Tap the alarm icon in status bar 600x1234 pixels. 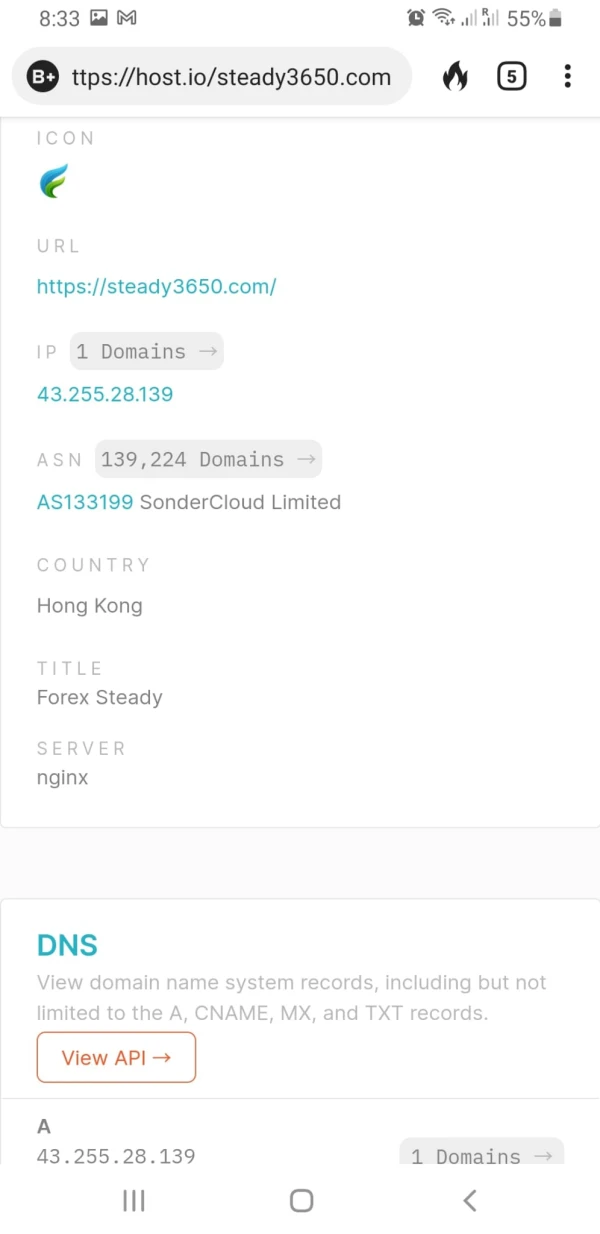416,18
